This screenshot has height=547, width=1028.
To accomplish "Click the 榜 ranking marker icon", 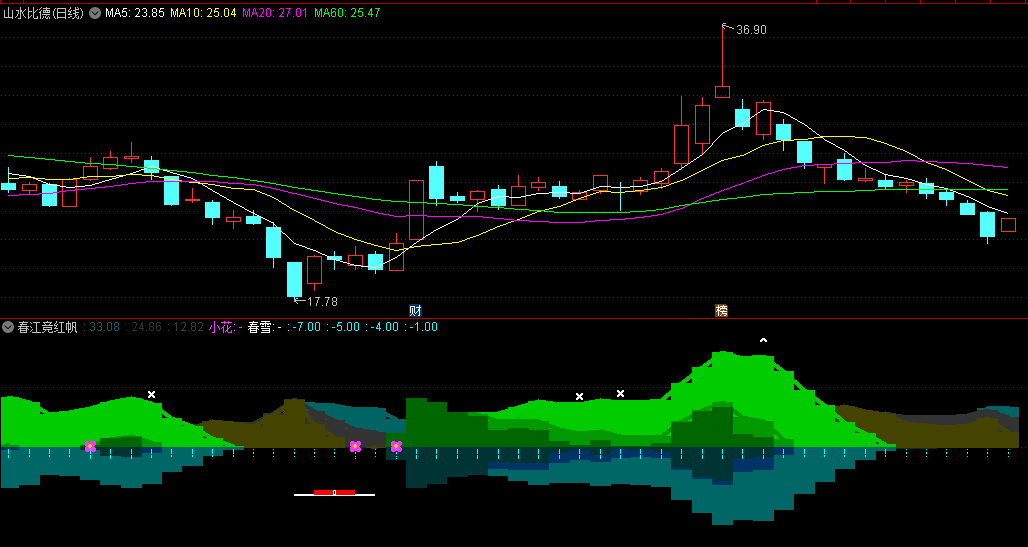I will (721, 310).
